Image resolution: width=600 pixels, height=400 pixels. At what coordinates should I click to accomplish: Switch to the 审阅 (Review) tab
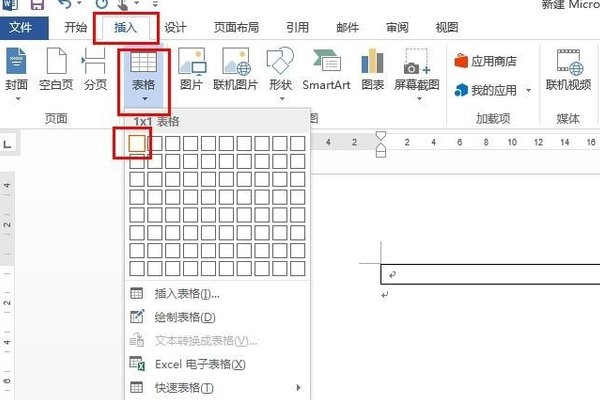(x=397, y=28)
